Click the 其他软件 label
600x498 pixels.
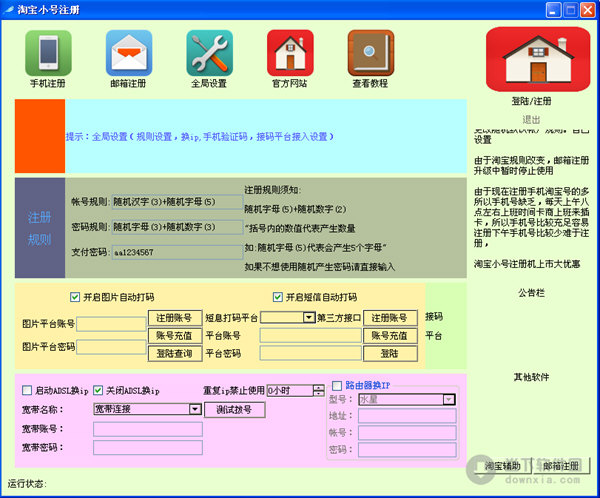click(x=531, y=377)
